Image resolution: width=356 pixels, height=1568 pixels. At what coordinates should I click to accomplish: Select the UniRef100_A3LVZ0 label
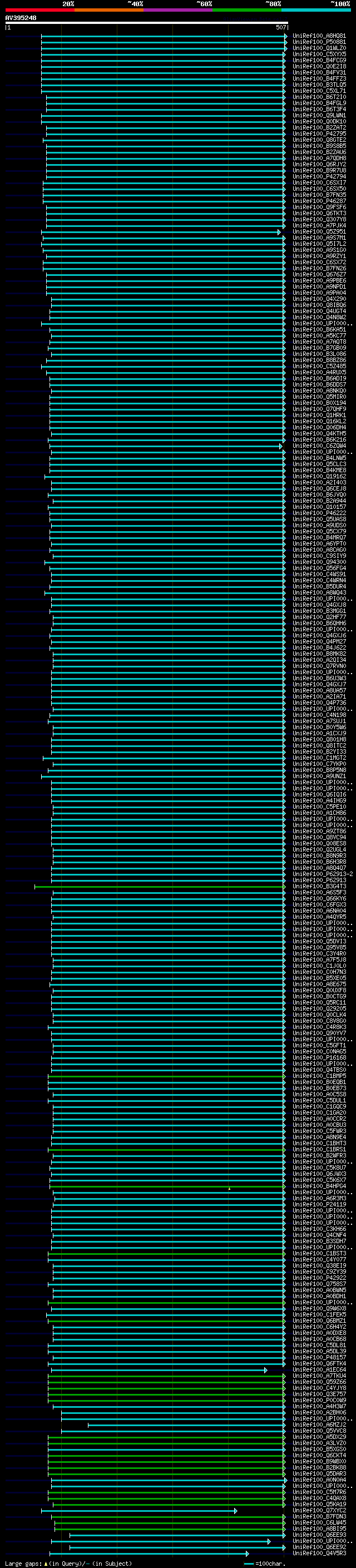point(319,1443)
